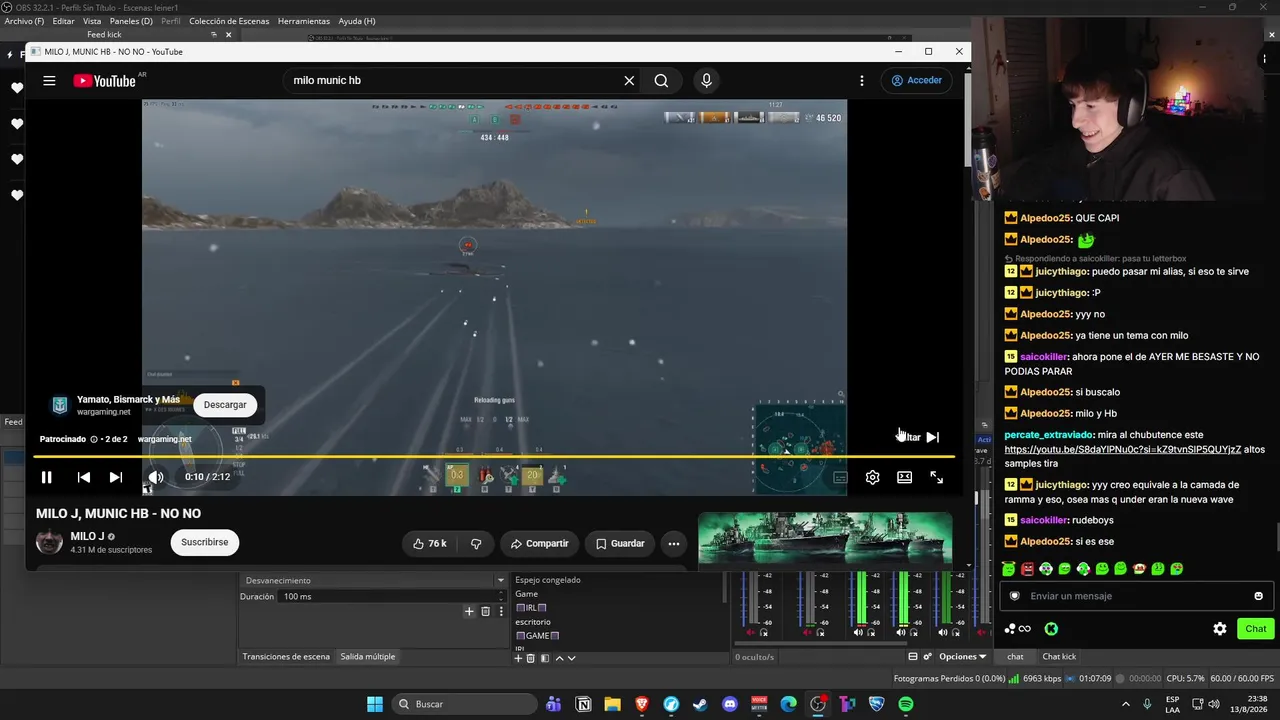Open the Vista menu in OBS

pos(92,21)
